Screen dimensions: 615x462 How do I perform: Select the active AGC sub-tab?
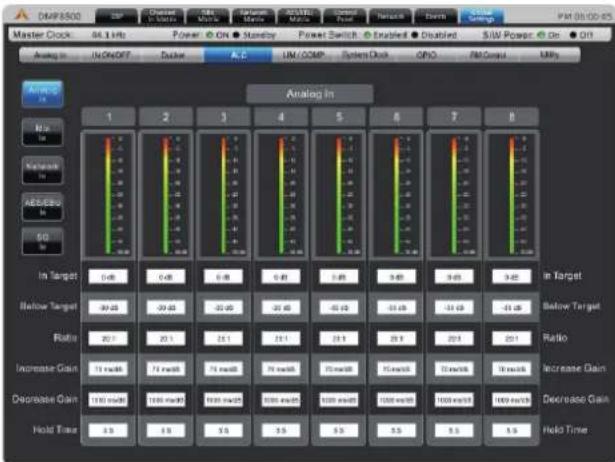pyautogui.click(x=238, y=55)
